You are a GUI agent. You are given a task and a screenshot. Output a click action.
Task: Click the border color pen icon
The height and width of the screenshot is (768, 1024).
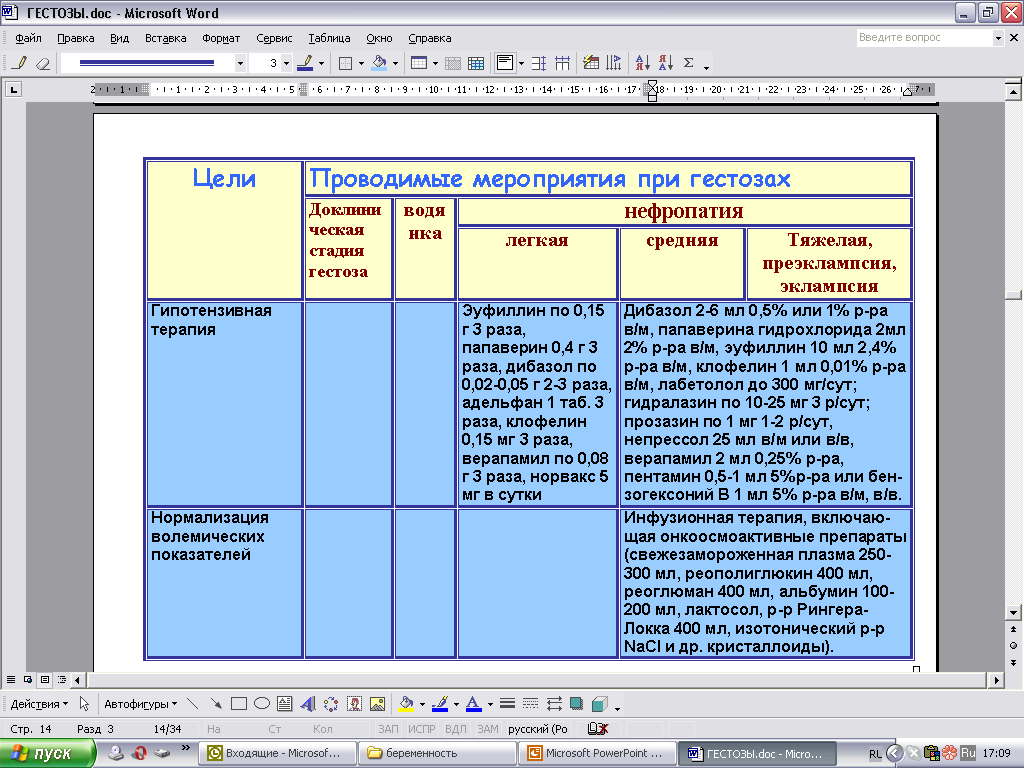pos(305,63)
